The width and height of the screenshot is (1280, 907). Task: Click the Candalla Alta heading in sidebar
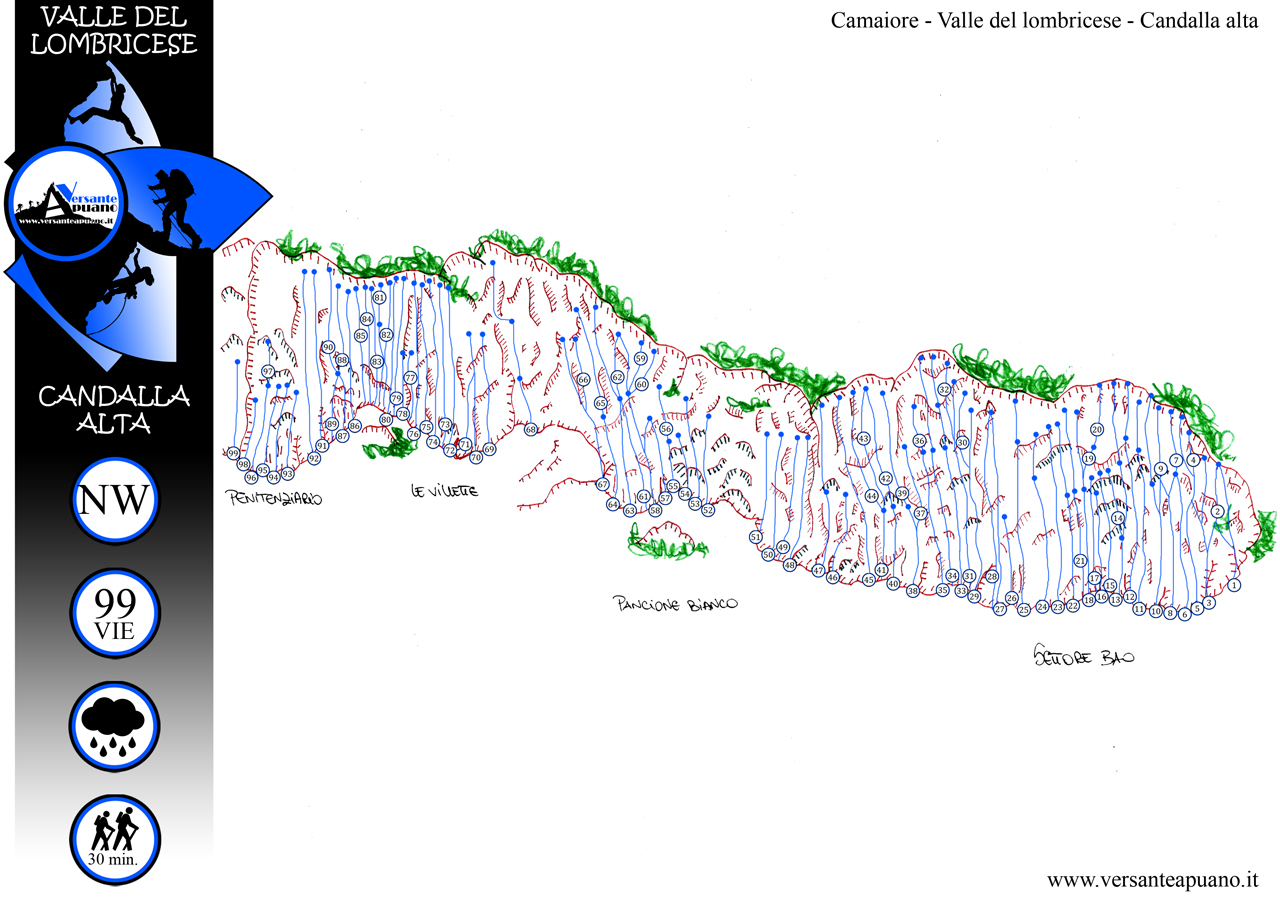coord(113,410)
